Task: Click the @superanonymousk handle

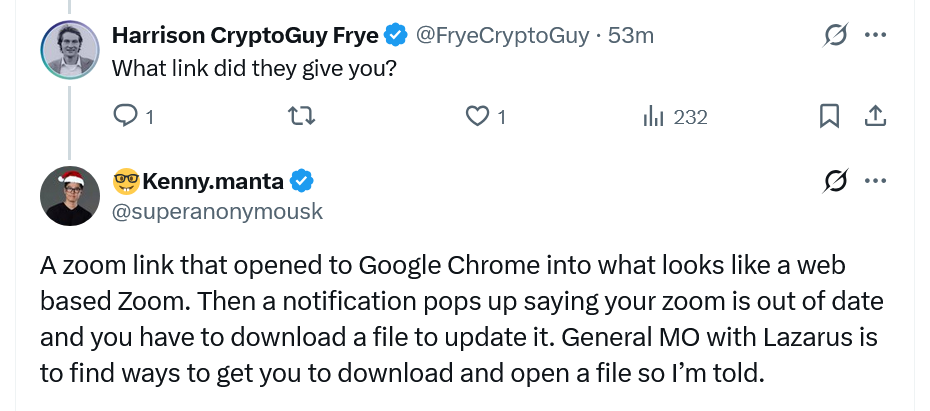Action: (x=217, y=211)
